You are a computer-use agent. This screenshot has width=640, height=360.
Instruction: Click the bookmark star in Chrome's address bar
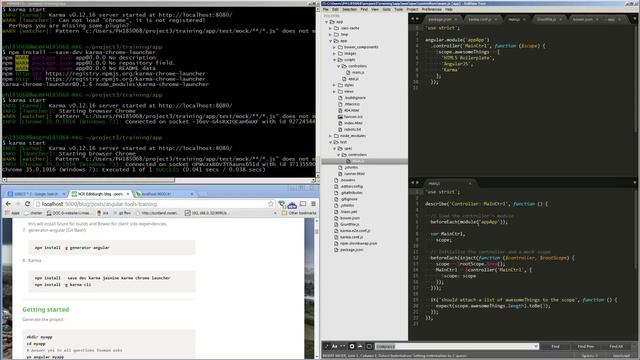pyautogui.click(x=271, y=204)
